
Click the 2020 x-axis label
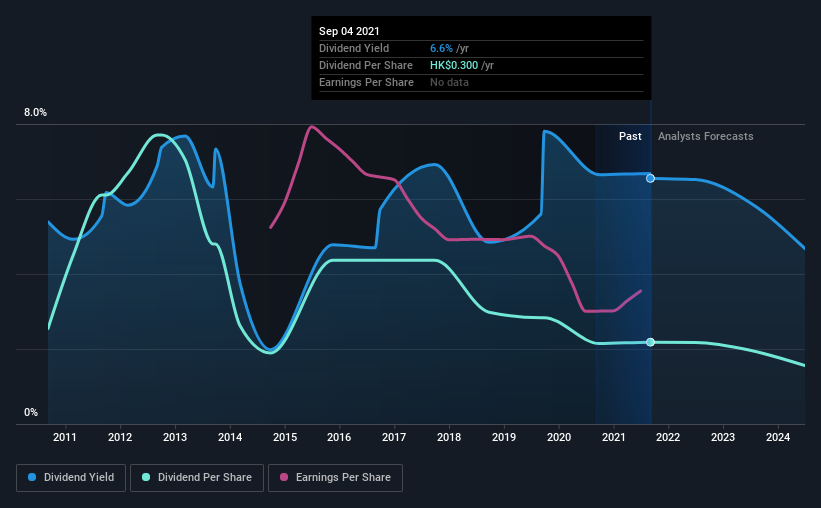coord(559,437)
